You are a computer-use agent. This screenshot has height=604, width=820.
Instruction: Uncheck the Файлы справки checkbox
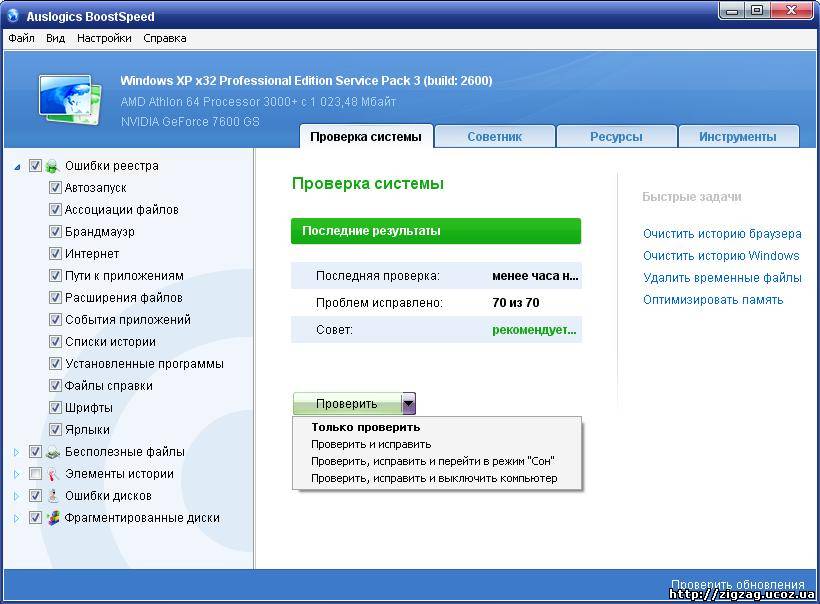click(x=55, y=385)
